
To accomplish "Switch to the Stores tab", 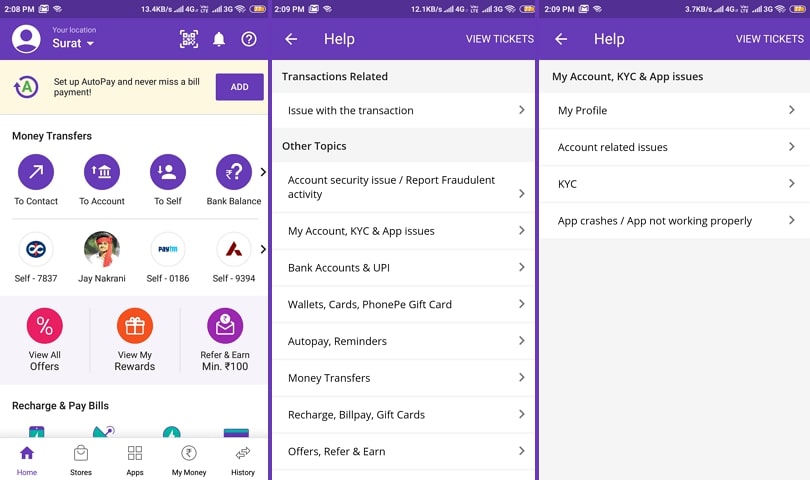I will coord(81,460).
